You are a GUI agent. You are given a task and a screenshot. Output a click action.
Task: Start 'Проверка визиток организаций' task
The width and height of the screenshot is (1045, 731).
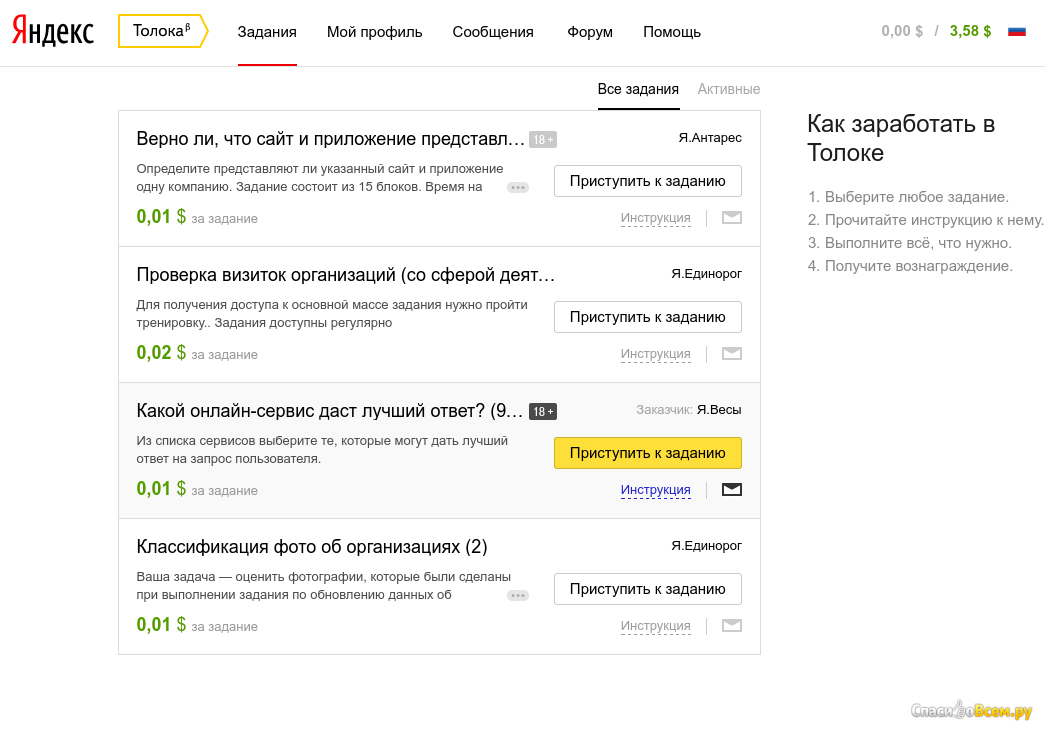pos(648,317)
